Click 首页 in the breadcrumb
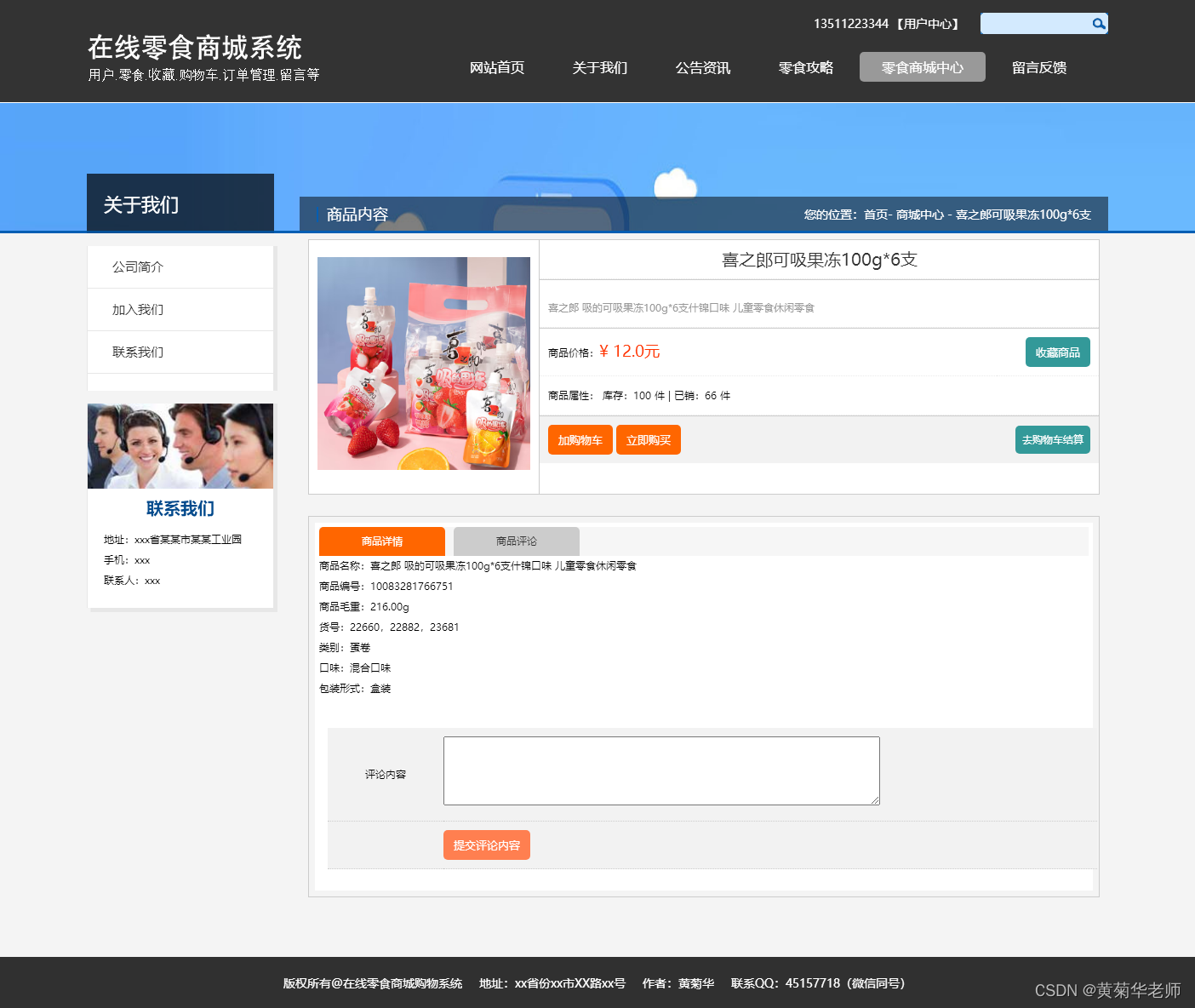Image resolution: width=1195 pixels, height=1008 pixels. point(876,215)
